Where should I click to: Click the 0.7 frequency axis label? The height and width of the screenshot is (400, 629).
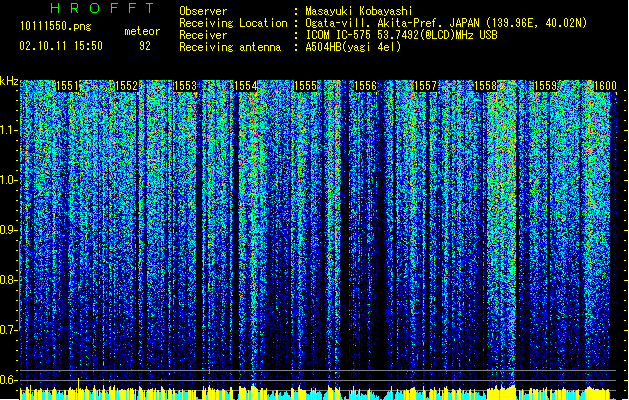9,330
